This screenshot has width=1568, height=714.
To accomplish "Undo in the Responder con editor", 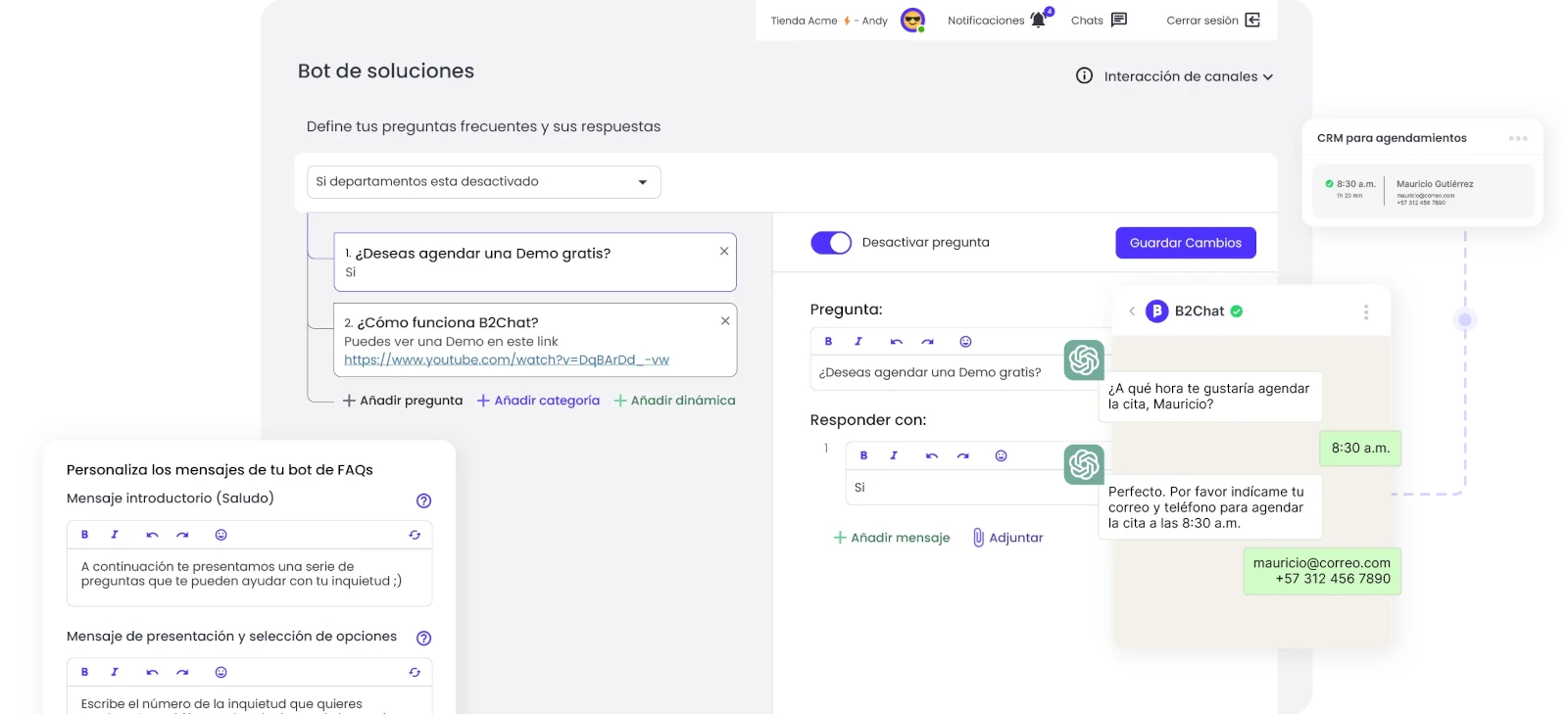I will point(932,455).
